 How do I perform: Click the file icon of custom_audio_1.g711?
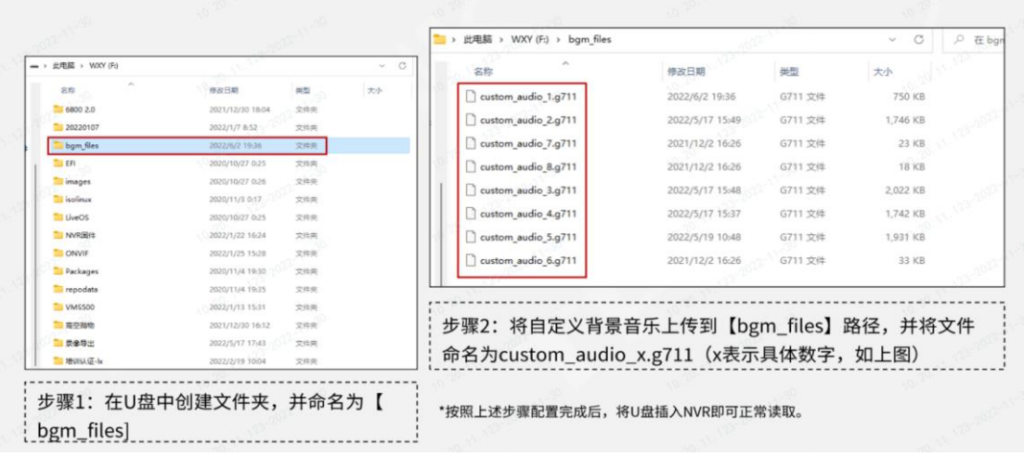pyautogui.click(x=470, y=97)
